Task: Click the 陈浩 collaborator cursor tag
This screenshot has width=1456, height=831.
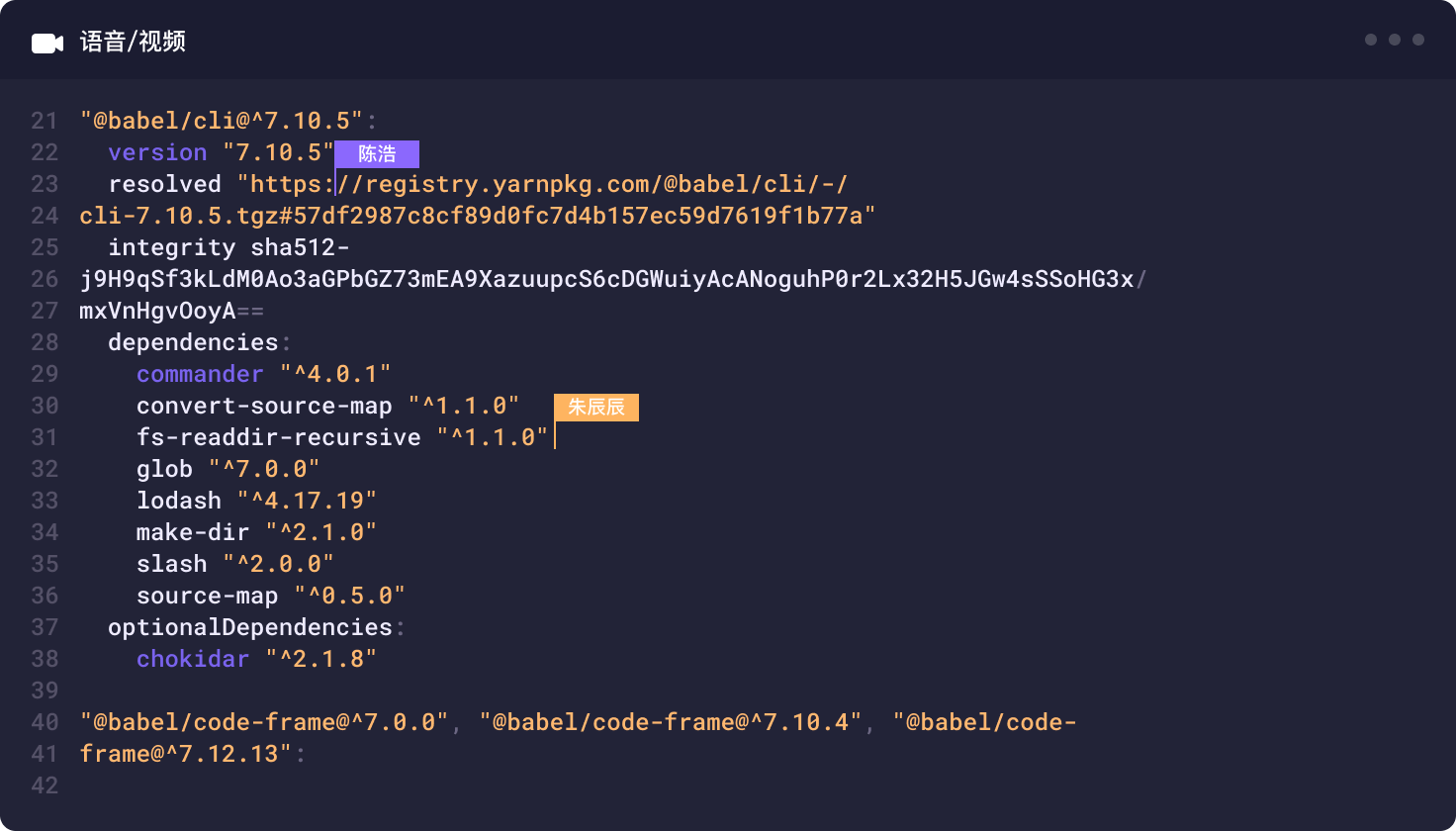Action: (377, 153)
